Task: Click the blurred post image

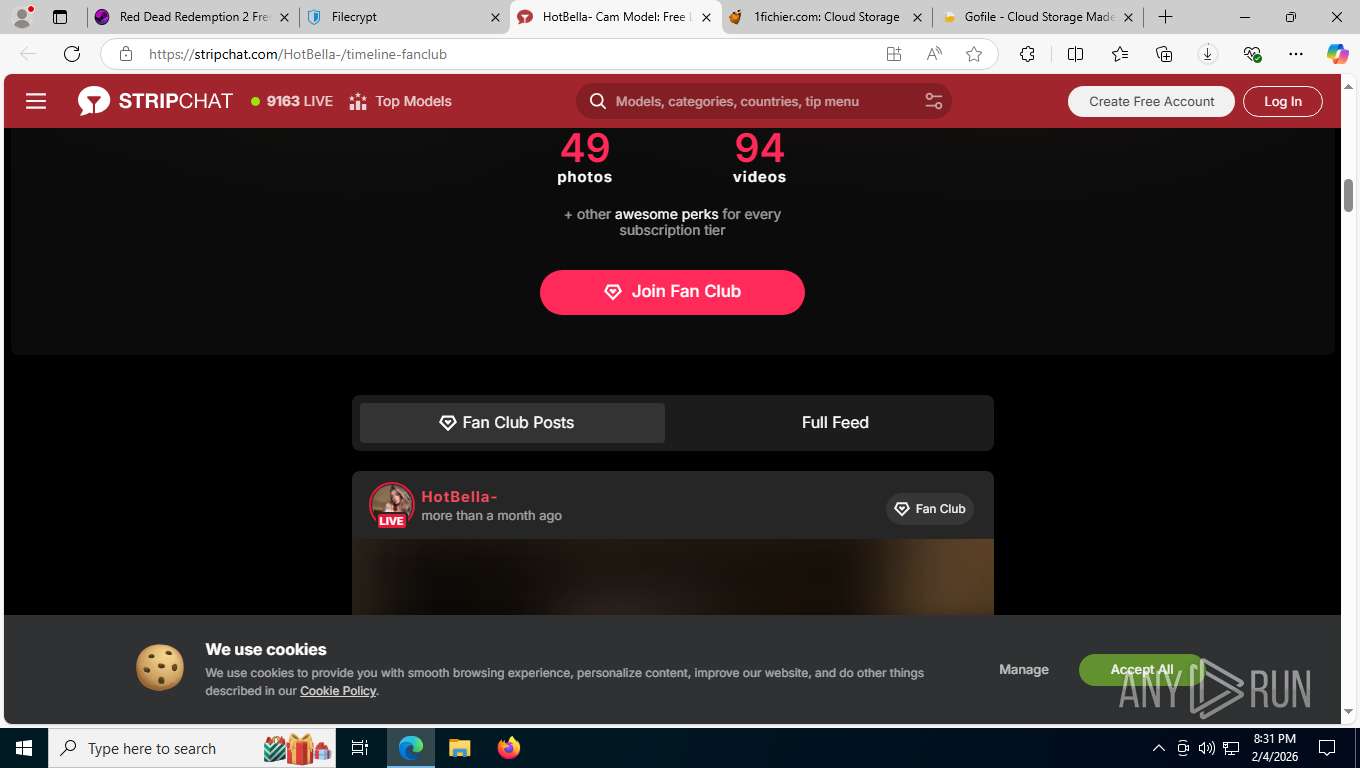Action: [x=672, y=577]
